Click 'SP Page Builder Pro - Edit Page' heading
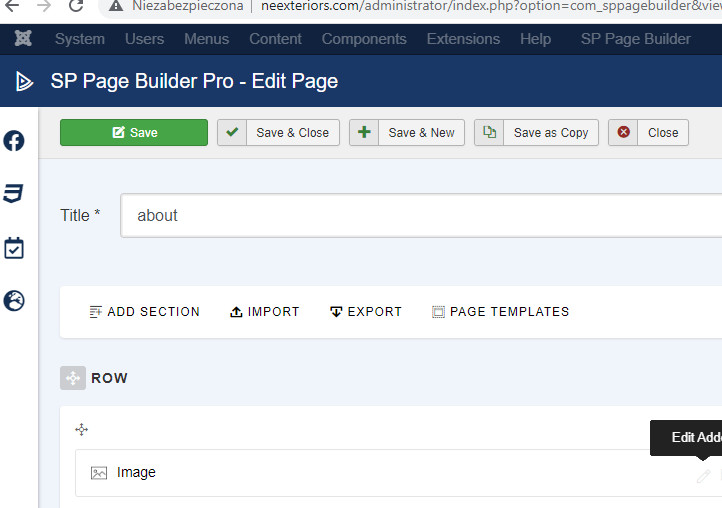The image size is (722, 508). 194,81
